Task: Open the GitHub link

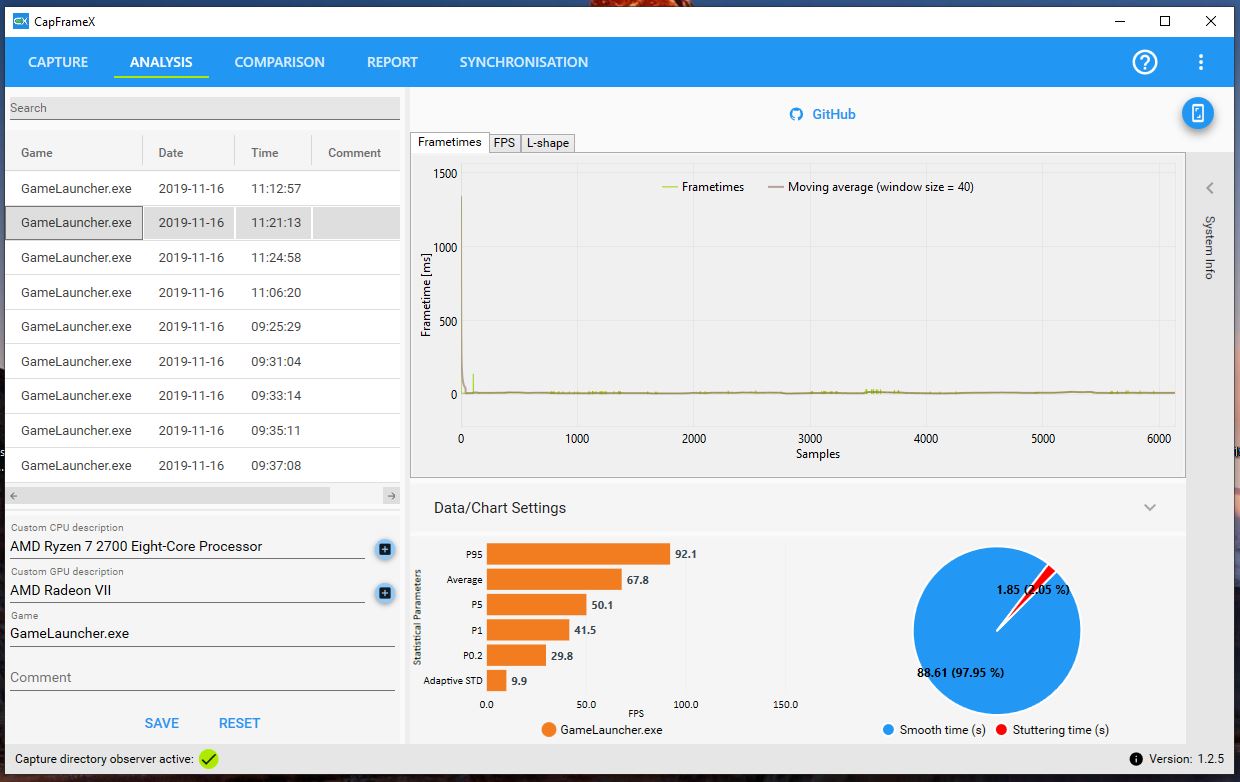Action: 834,114
